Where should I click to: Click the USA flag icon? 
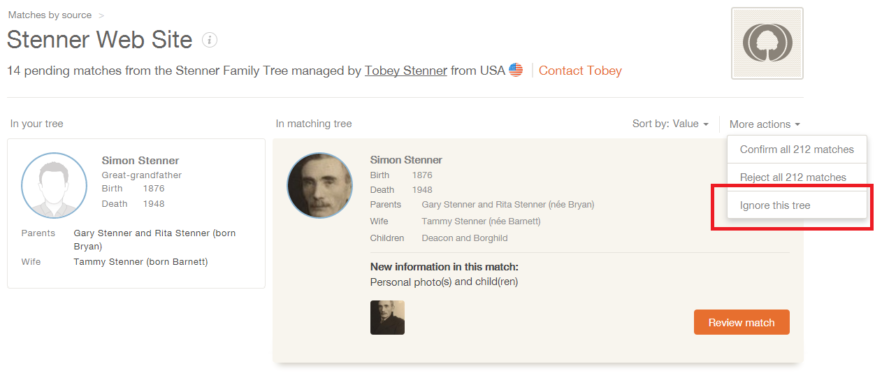(516, 70)
